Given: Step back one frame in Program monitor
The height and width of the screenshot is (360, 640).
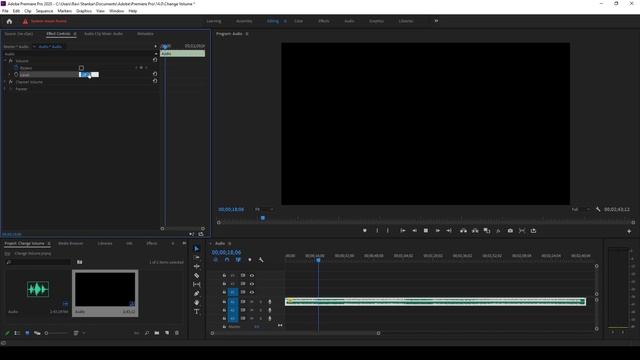Looking at the screenshot, I should [414, 231].
